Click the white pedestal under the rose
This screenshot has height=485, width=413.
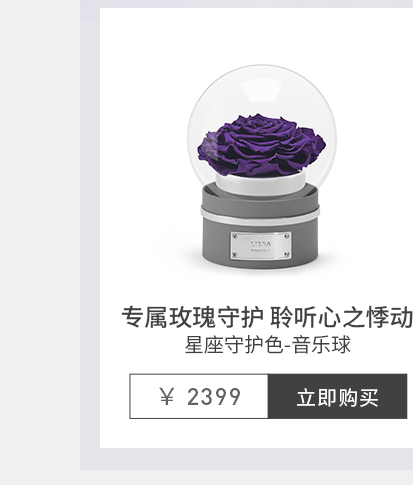pos(260,184)
